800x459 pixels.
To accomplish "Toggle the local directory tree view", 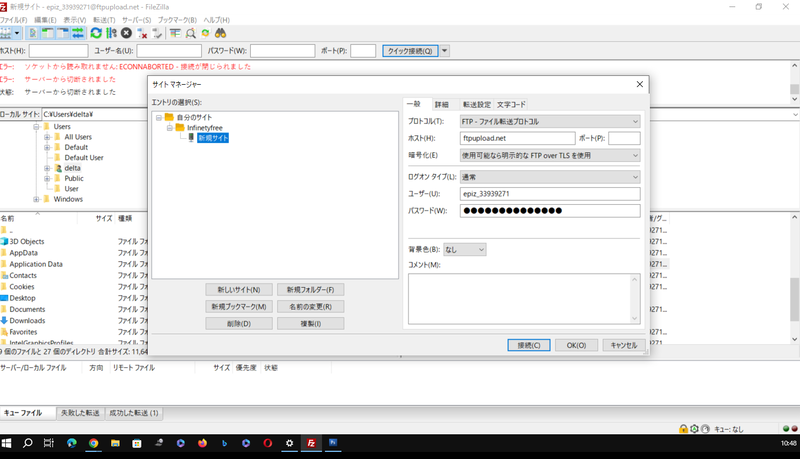I will coord(47,33).
